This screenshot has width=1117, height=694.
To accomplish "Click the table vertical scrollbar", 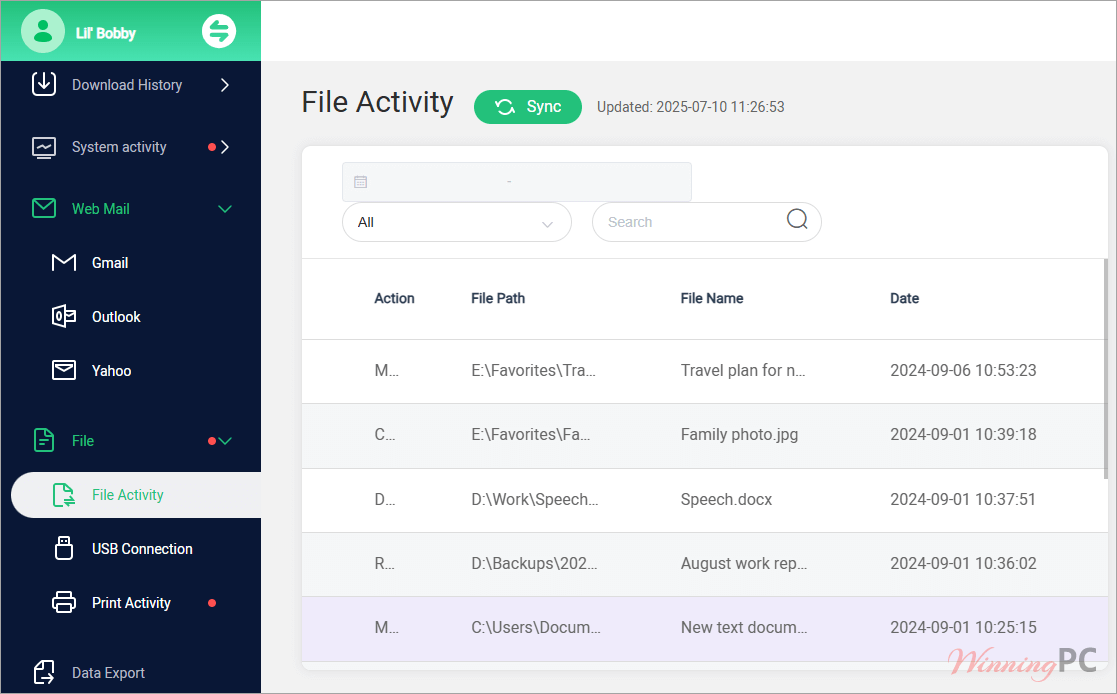I will point(1106,368).
